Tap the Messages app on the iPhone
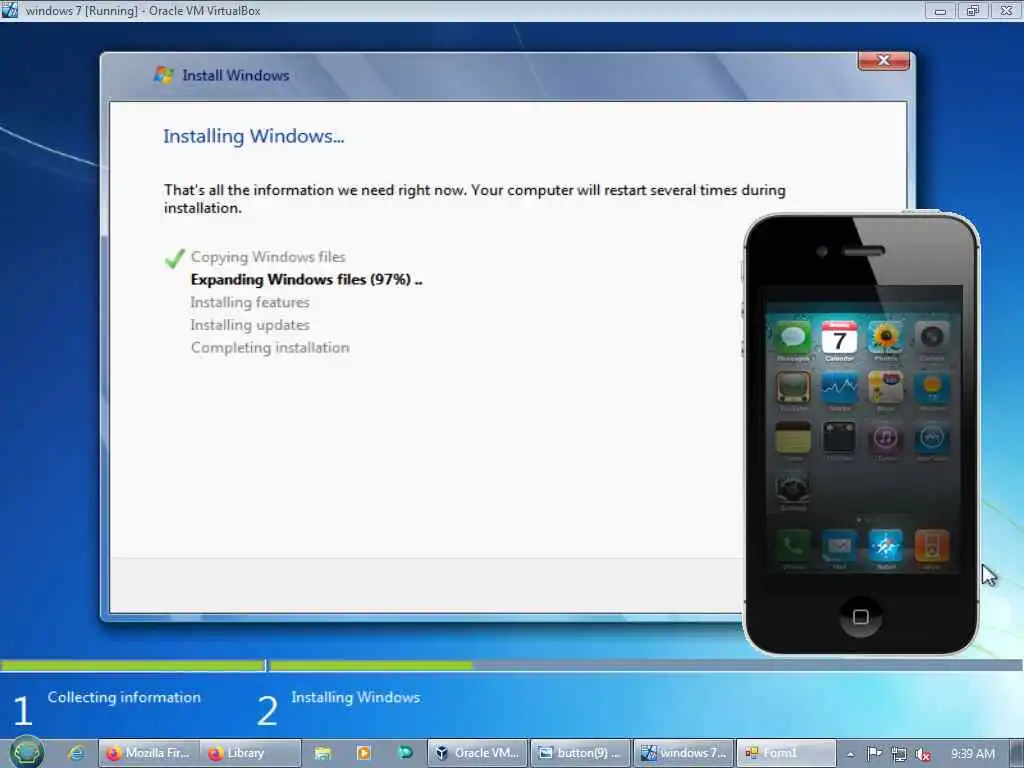Viewport: 1024px width, 768px height. (x=793, y=338)
